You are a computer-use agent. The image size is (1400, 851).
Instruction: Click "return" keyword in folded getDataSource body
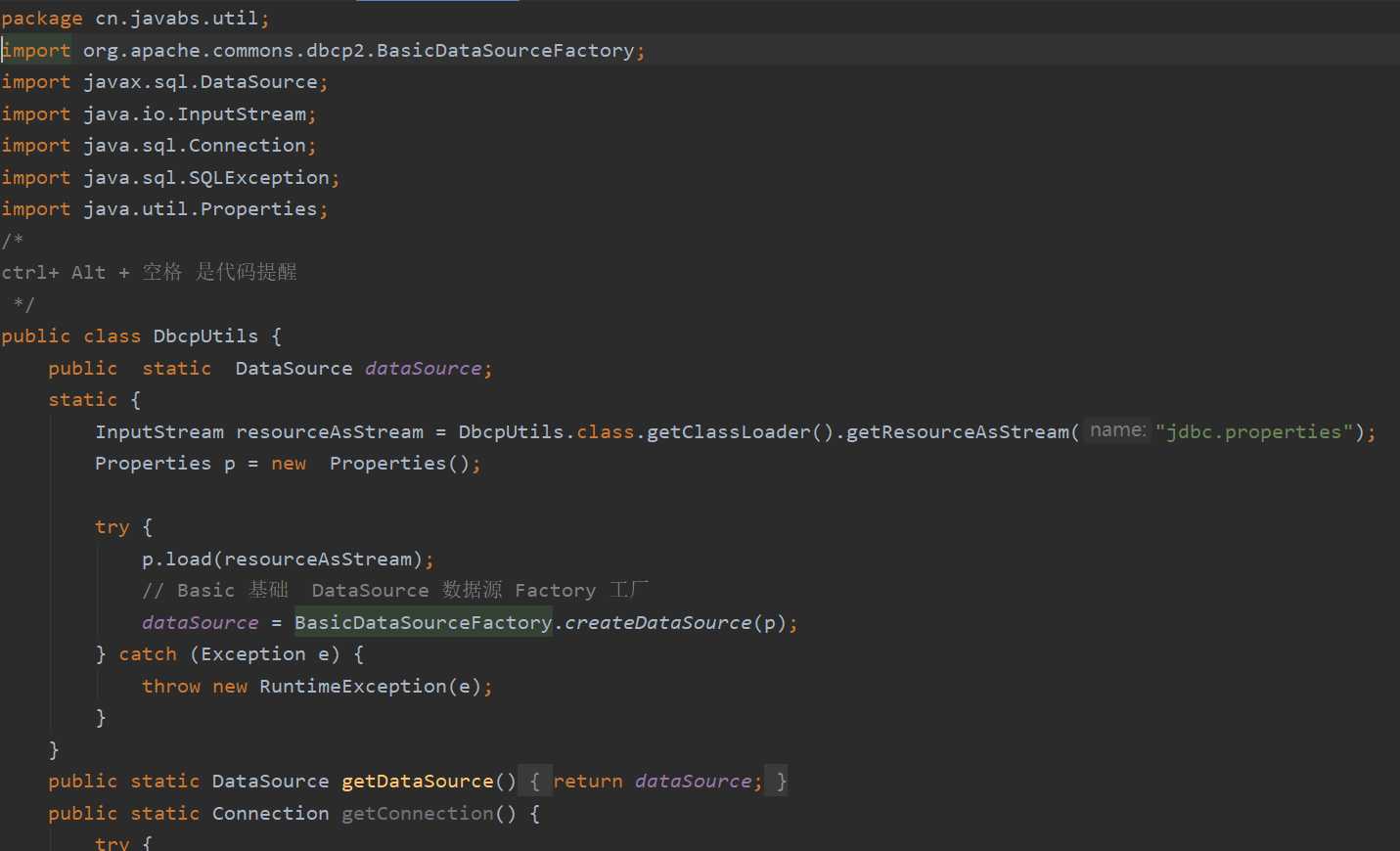tap(588, 781)
